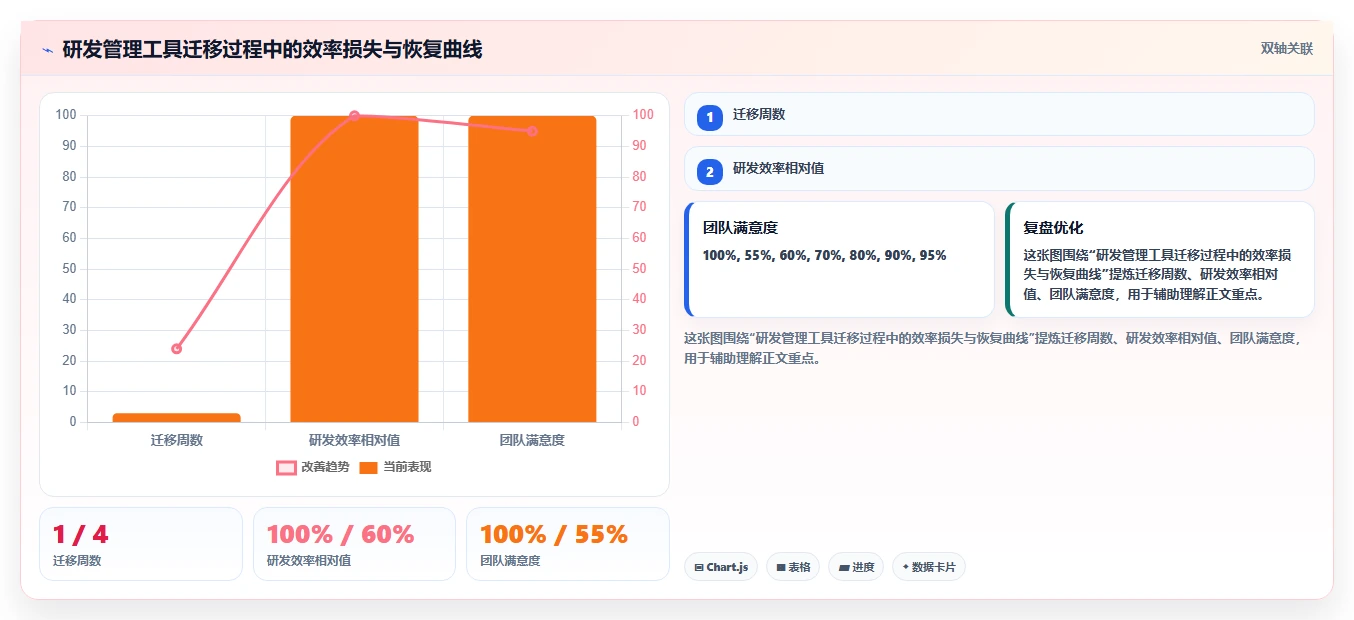Click the chart title heading text
Screen dimensions: 1354x620
pyautogui.click(x=272, y=49)
